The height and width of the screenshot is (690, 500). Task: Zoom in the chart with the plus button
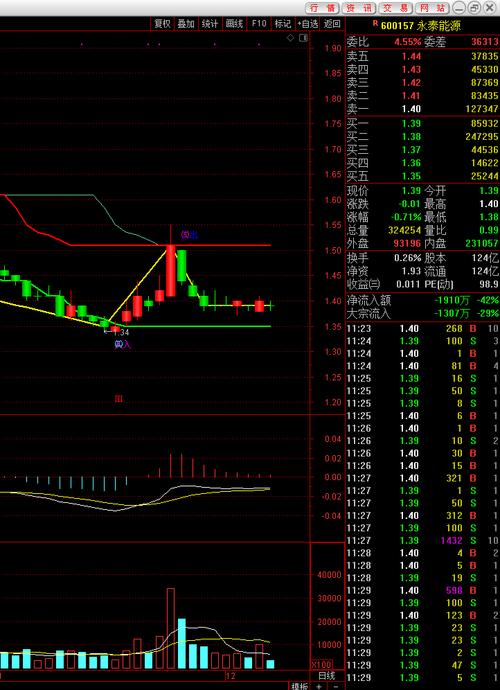click(x=319, y=686)
